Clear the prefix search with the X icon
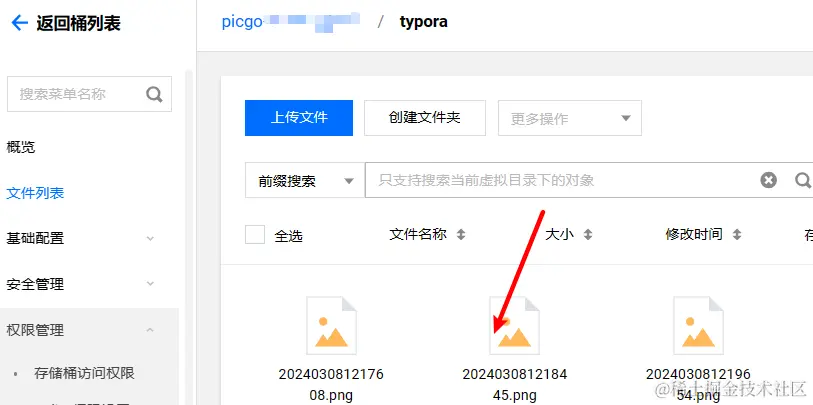The width and height of the screenshot is (813, 405). [768, 180]
